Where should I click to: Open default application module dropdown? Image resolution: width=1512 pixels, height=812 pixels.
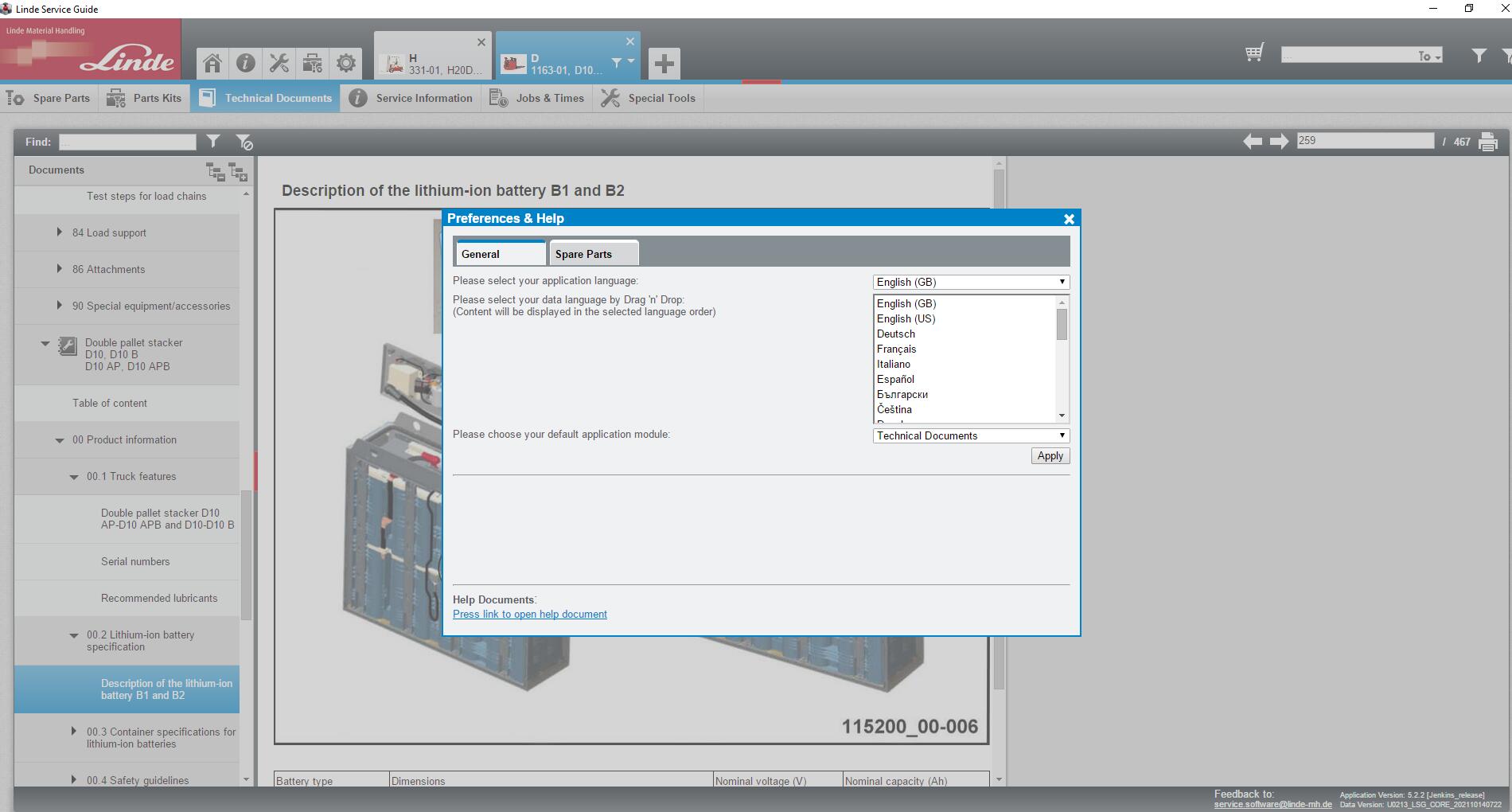[971, 435]
